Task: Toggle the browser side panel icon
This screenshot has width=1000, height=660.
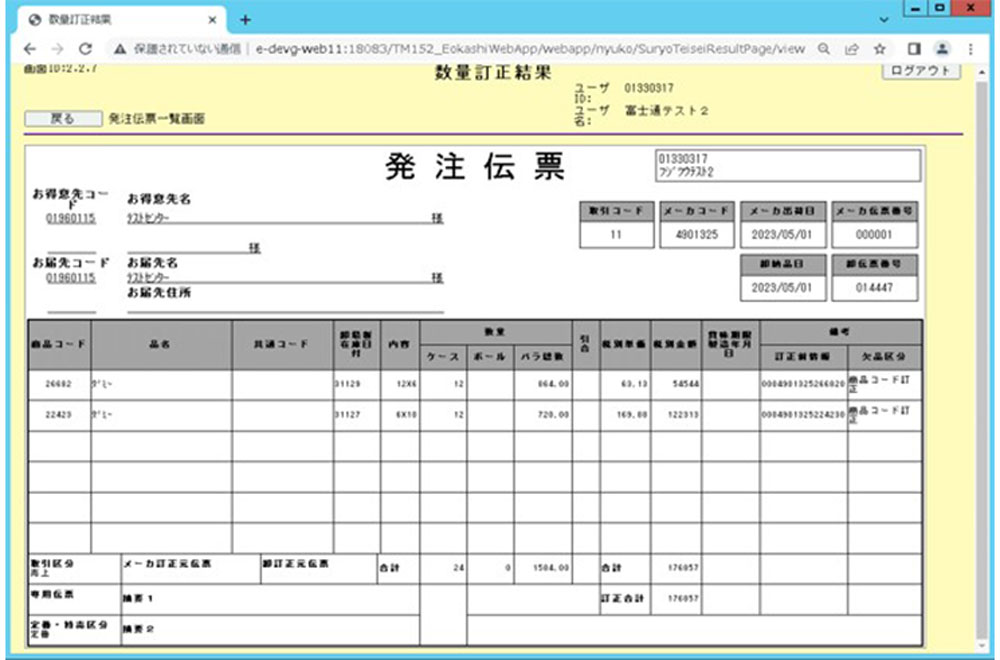Action: coord(914,49)
